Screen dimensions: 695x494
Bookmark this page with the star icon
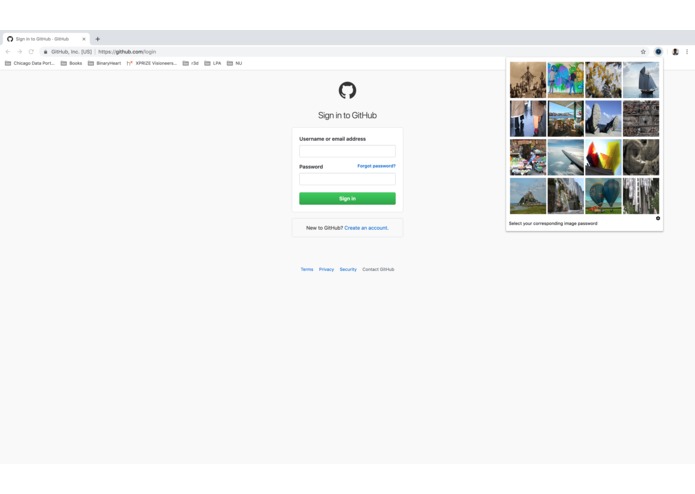(643, 52)
